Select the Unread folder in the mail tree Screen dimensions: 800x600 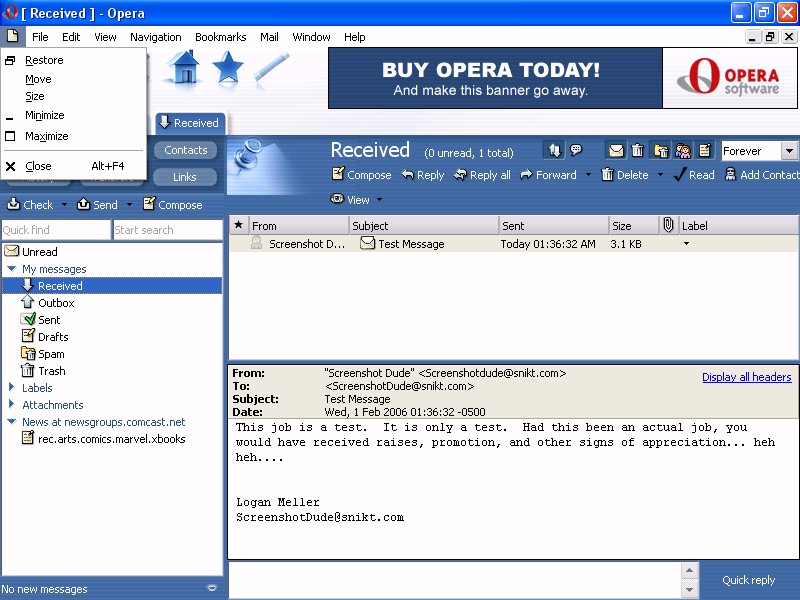coord(112,252)
